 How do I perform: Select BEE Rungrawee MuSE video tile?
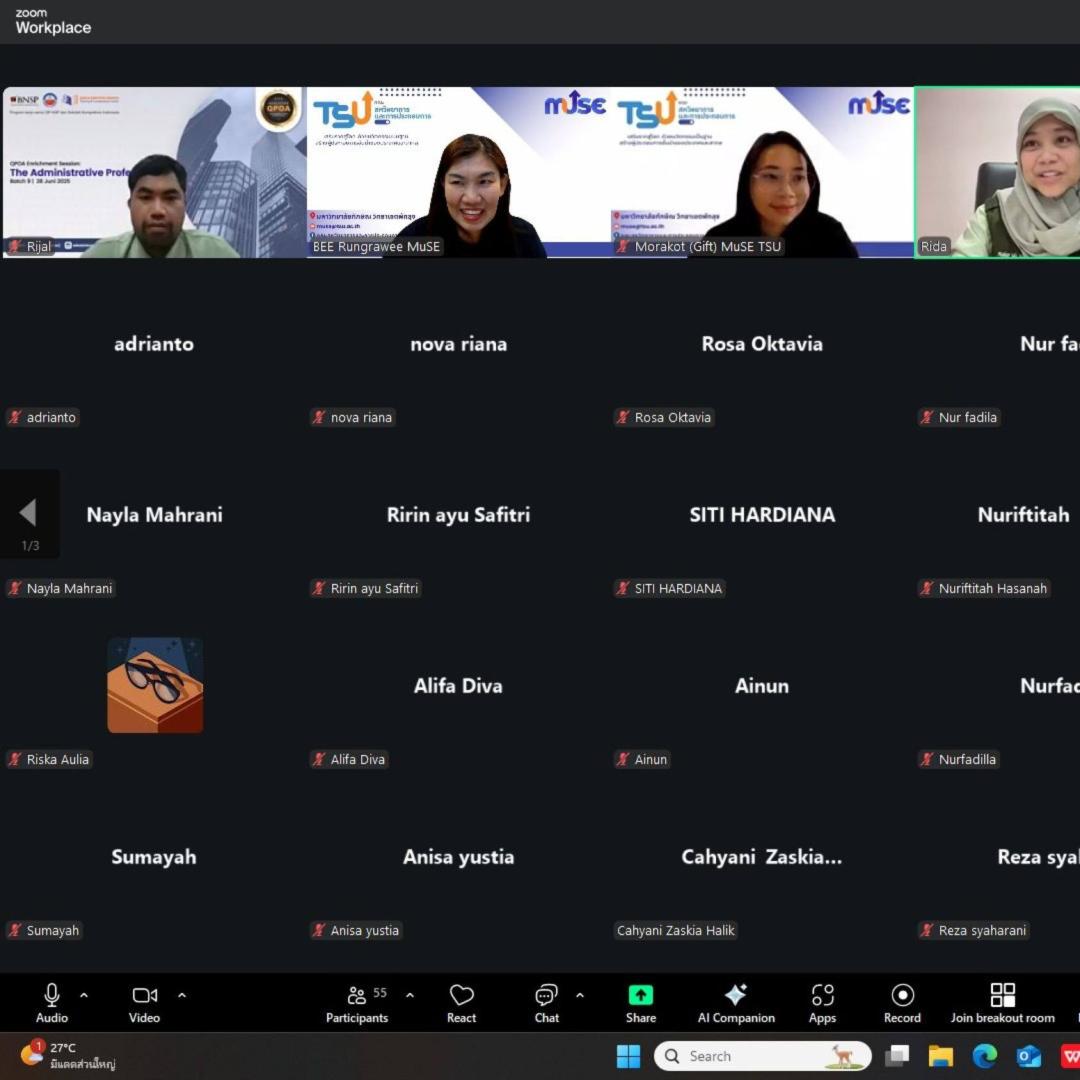(x=458, y=172)
